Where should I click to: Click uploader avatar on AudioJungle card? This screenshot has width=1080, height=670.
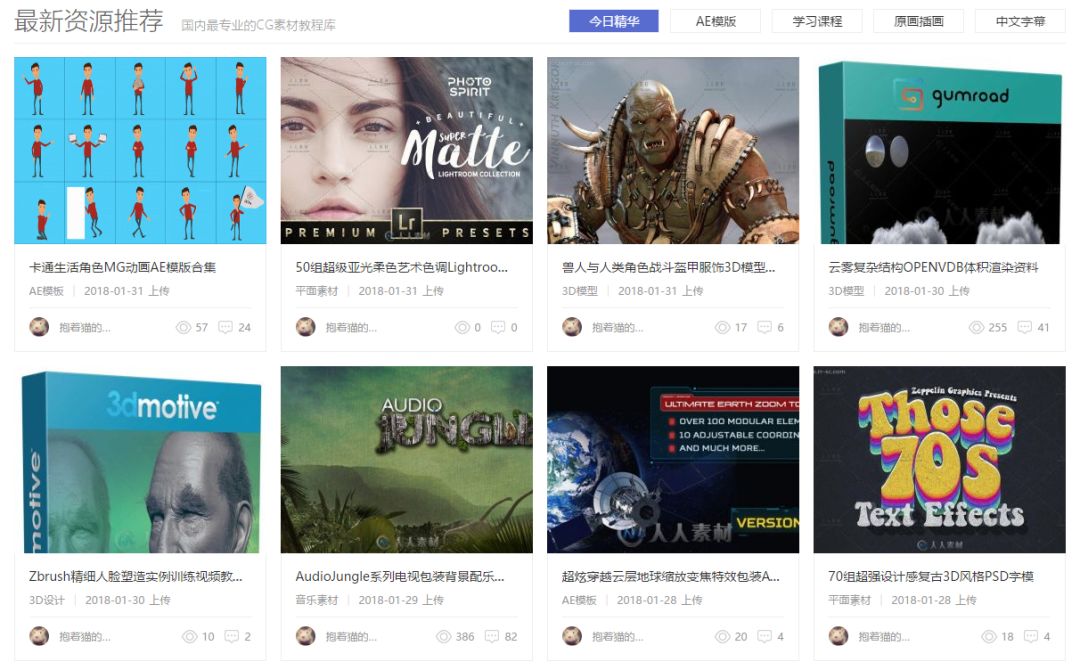(306, 636)
